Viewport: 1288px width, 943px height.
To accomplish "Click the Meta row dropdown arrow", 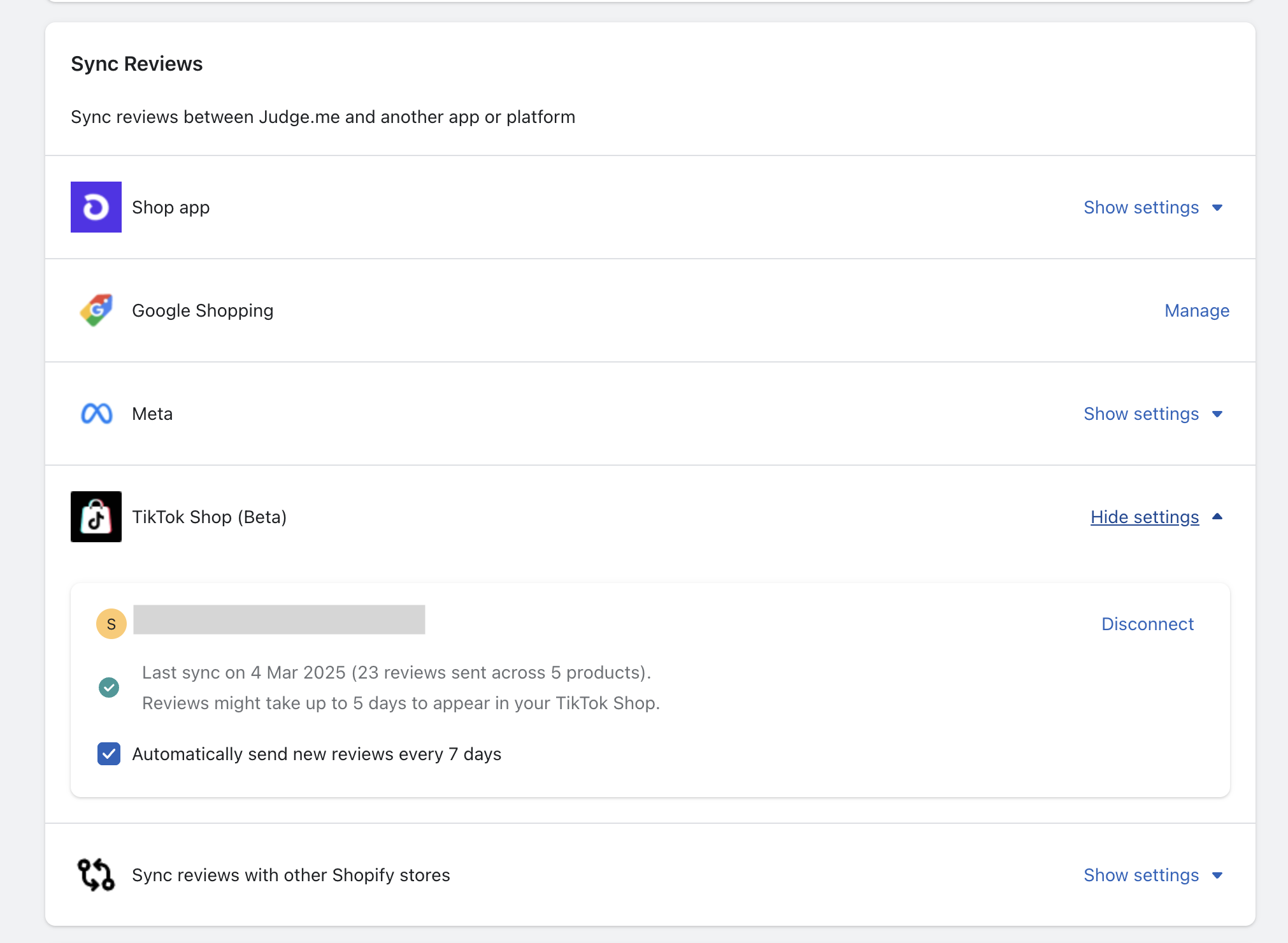I will pos(1217,414).
